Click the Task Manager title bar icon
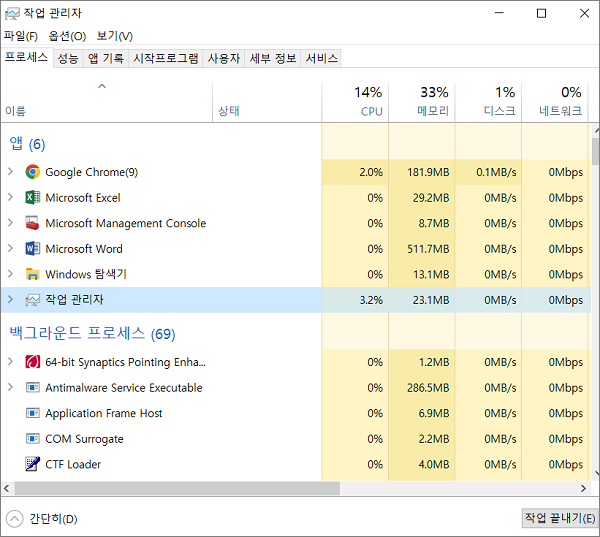Image resolution: width=600 pixels, height=537 pixels. (x=12, y=14)
